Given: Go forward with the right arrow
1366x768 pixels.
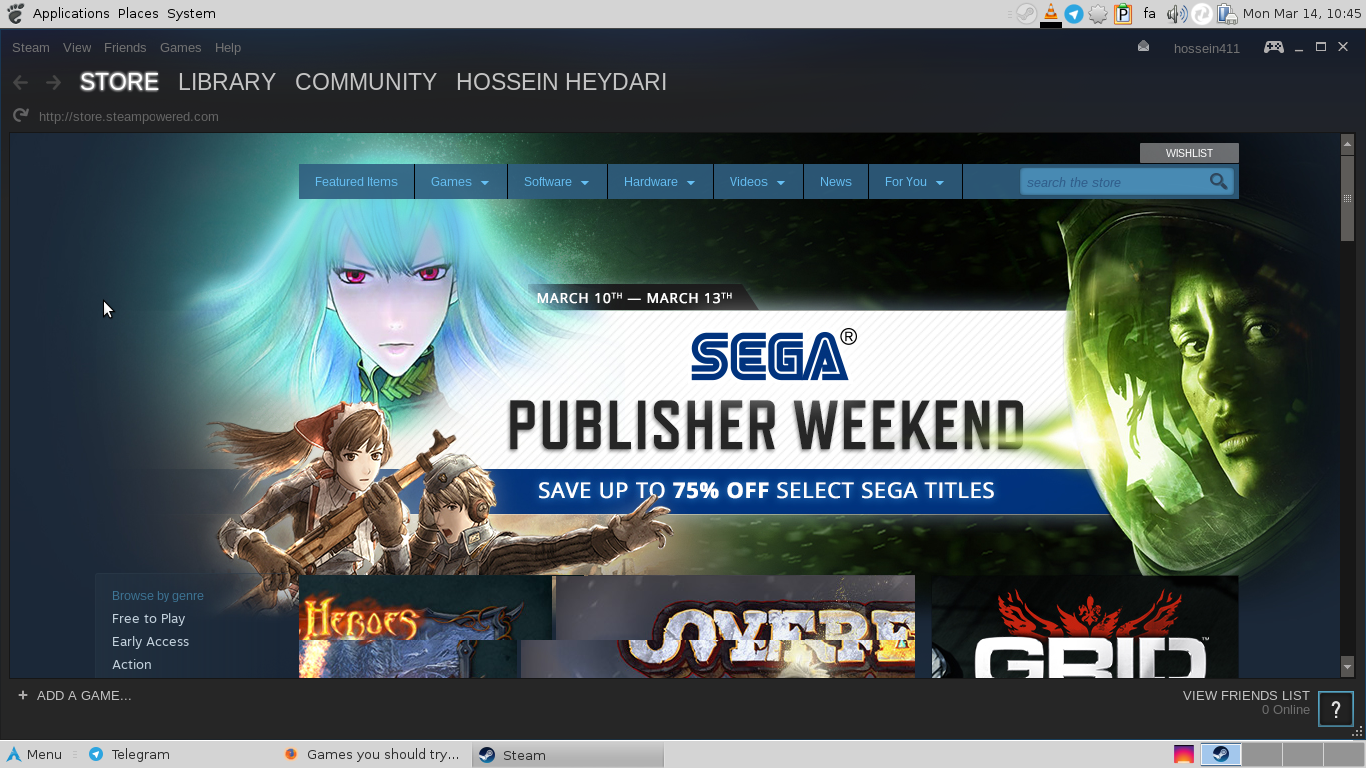Looking at the screenshot, I should tap(54, 83).
